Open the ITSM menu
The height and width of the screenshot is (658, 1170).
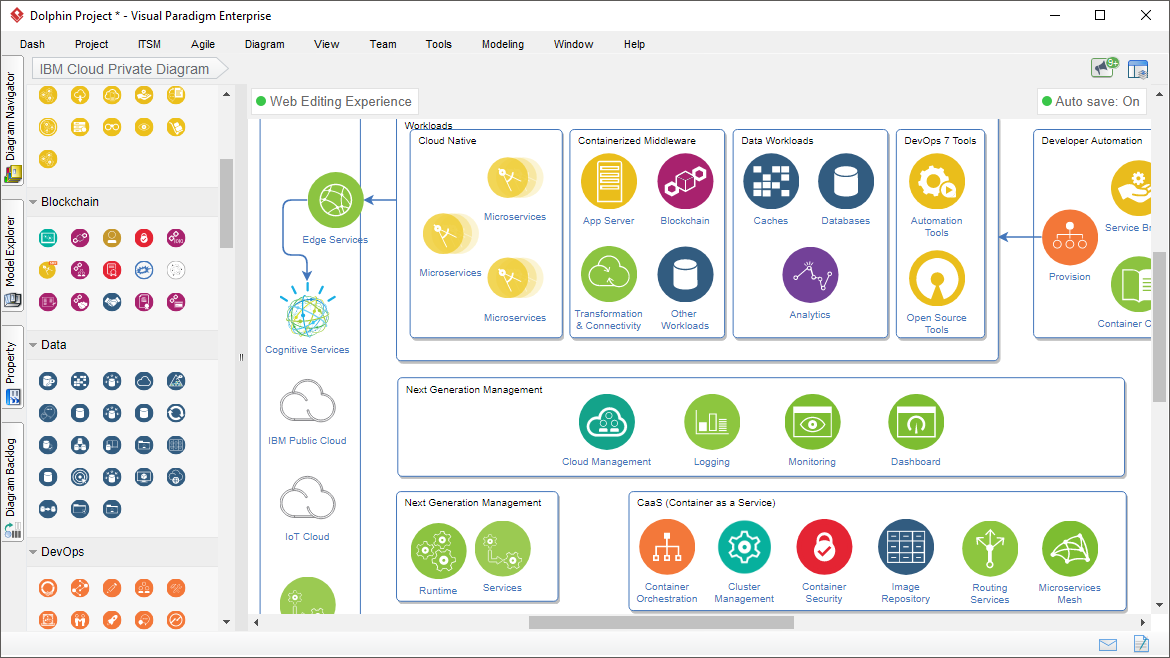149,44
